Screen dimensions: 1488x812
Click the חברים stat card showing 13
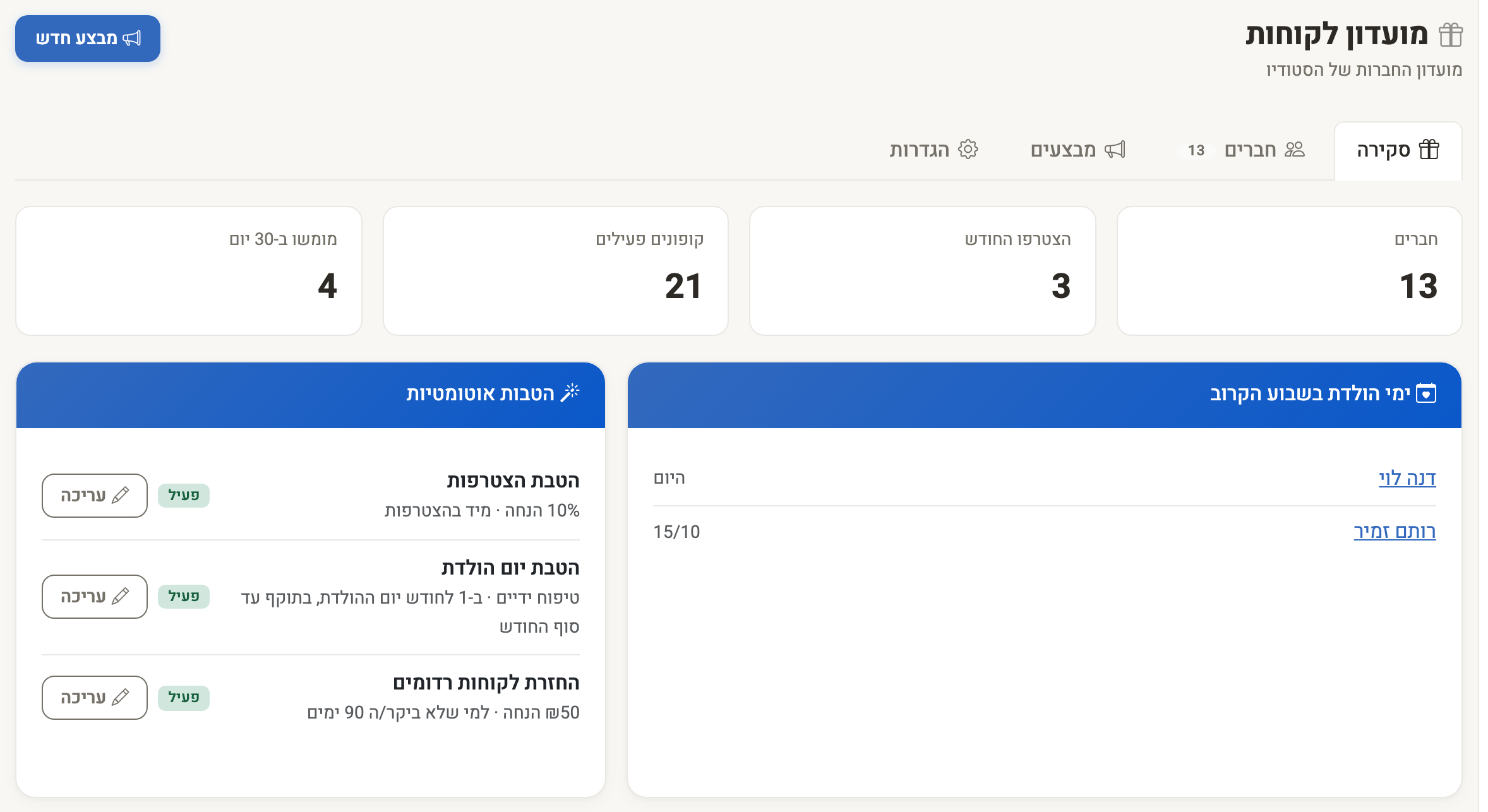pyautogui.click(x=1289, y=271)
